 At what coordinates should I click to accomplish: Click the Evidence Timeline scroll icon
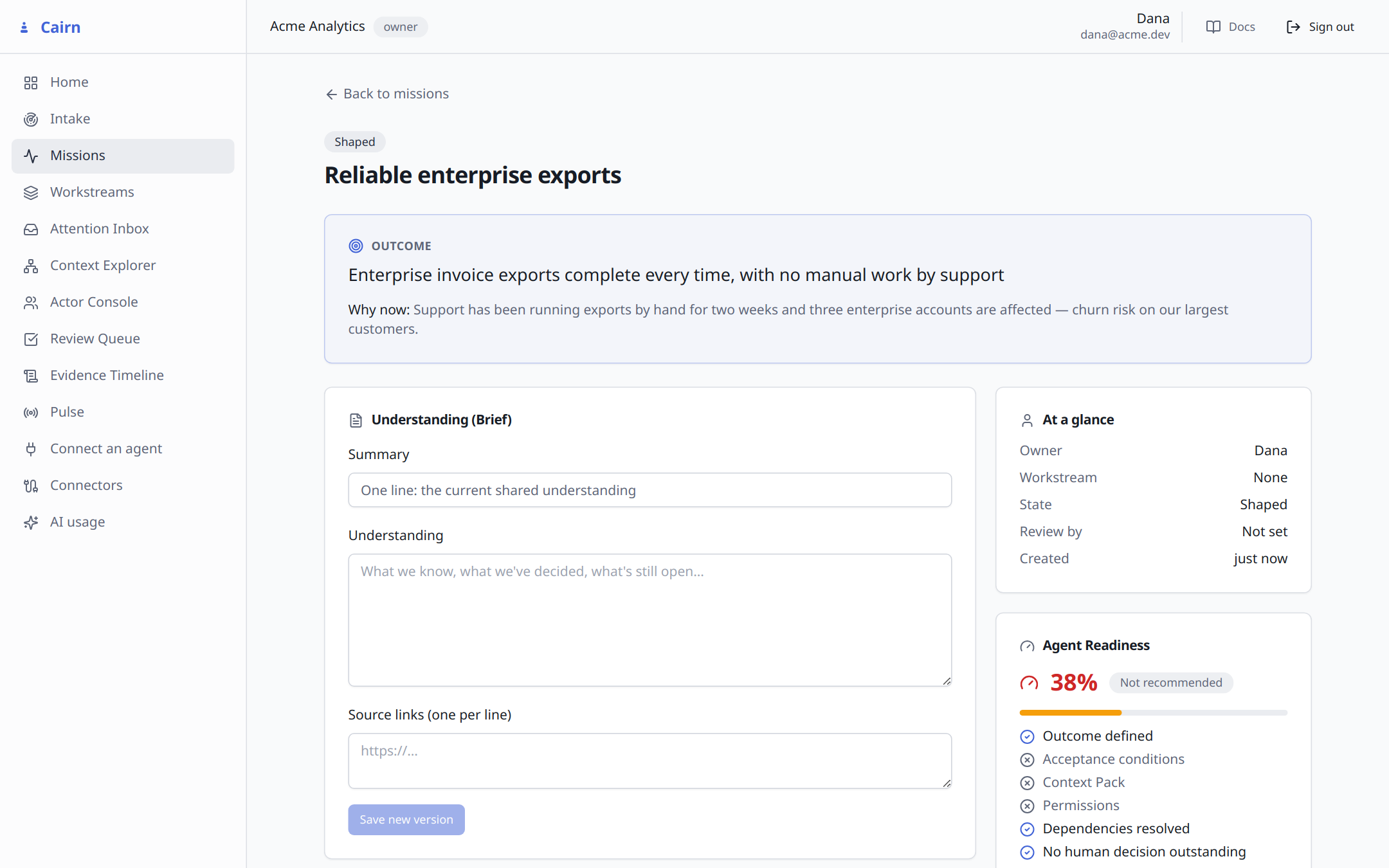point(31,376)
